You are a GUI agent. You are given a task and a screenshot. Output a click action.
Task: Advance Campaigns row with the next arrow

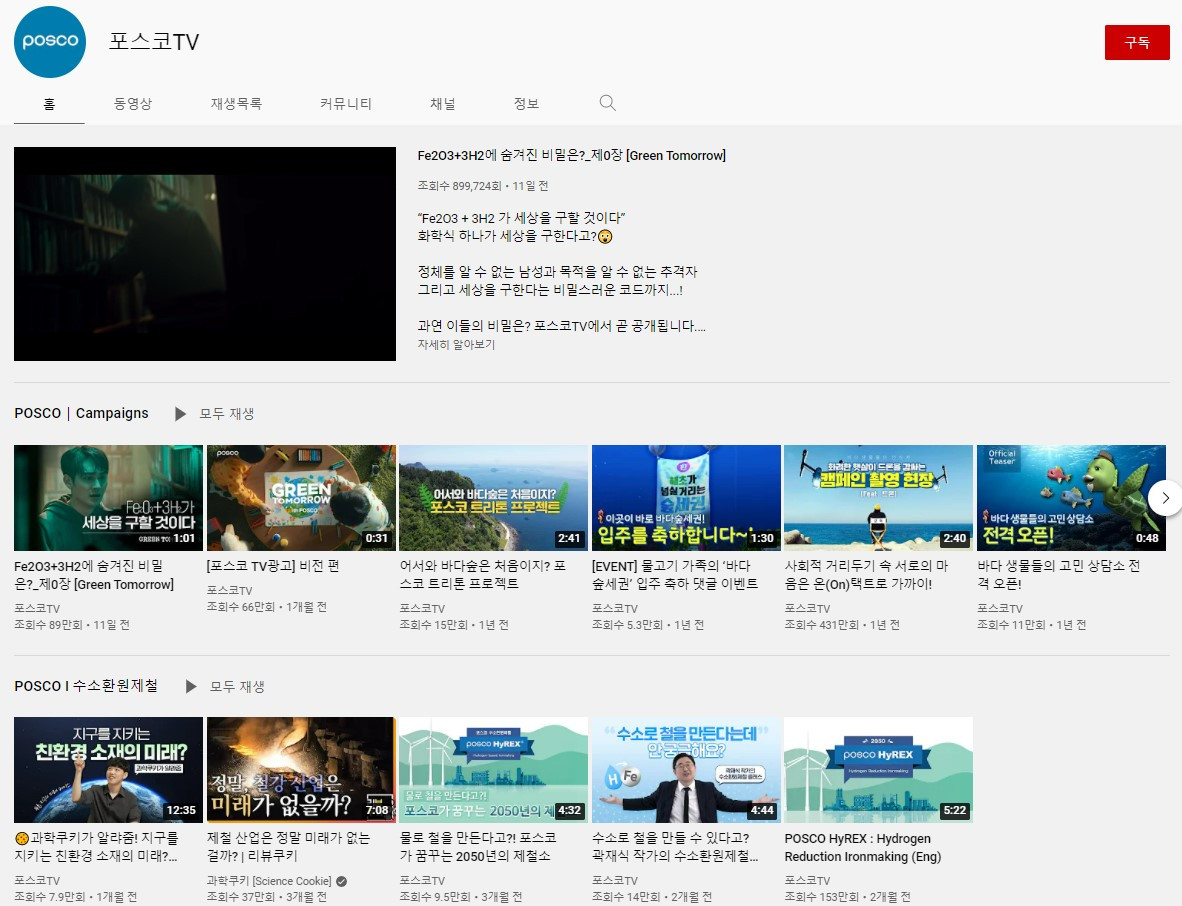(x=1165, y=498)
